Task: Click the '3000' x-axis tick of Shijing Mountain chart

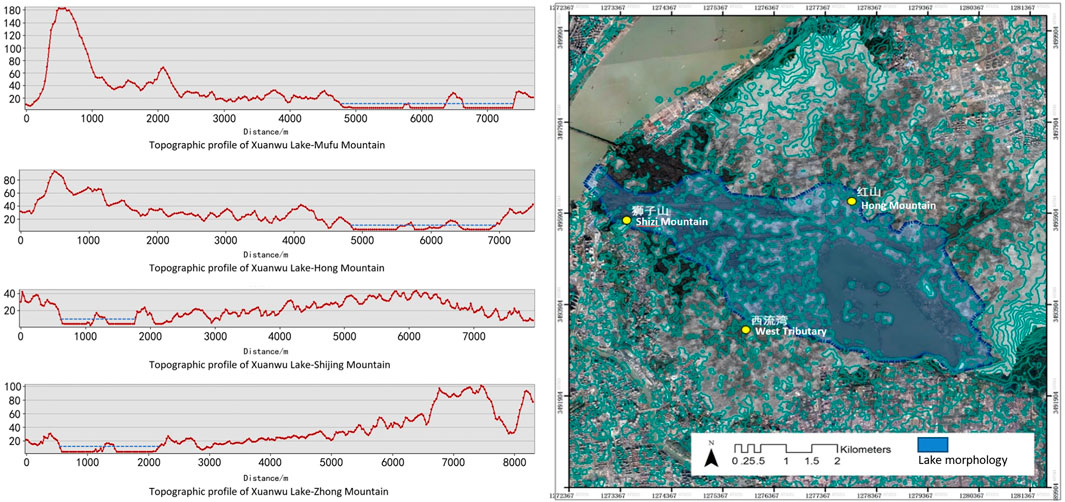Action: (214, 337)
